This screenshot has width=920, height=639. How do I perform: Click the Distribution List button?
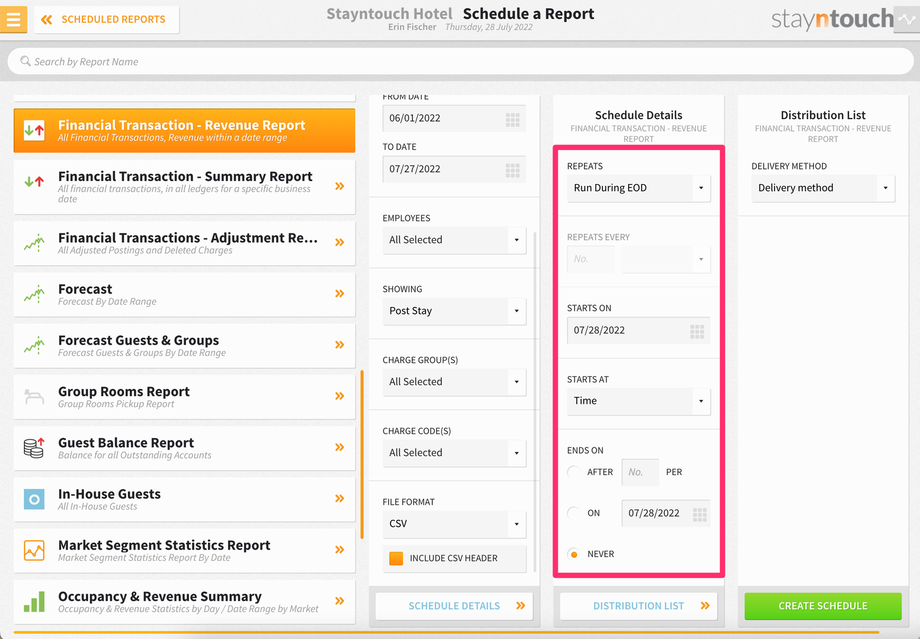tap(638, 606)
